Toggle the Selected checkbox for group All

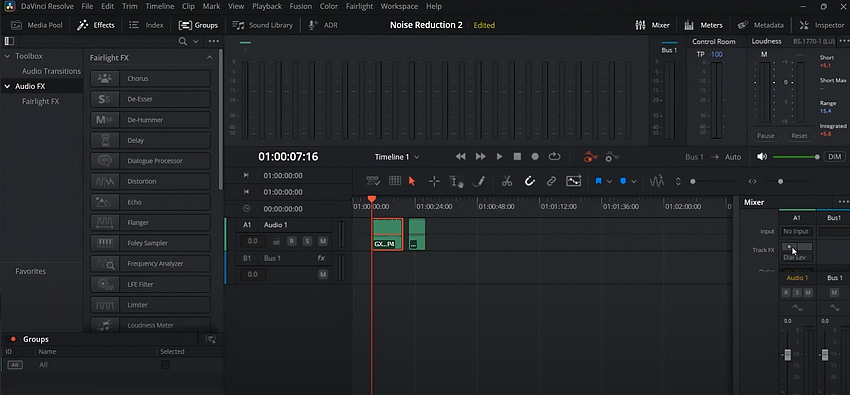click(x=165, y=365)
